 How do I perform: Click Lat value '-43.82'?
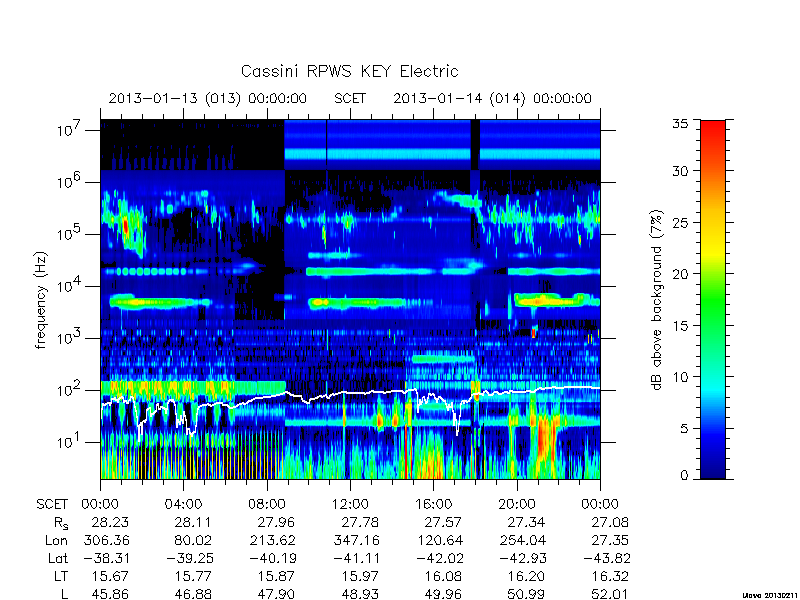(x=605, y=558)
